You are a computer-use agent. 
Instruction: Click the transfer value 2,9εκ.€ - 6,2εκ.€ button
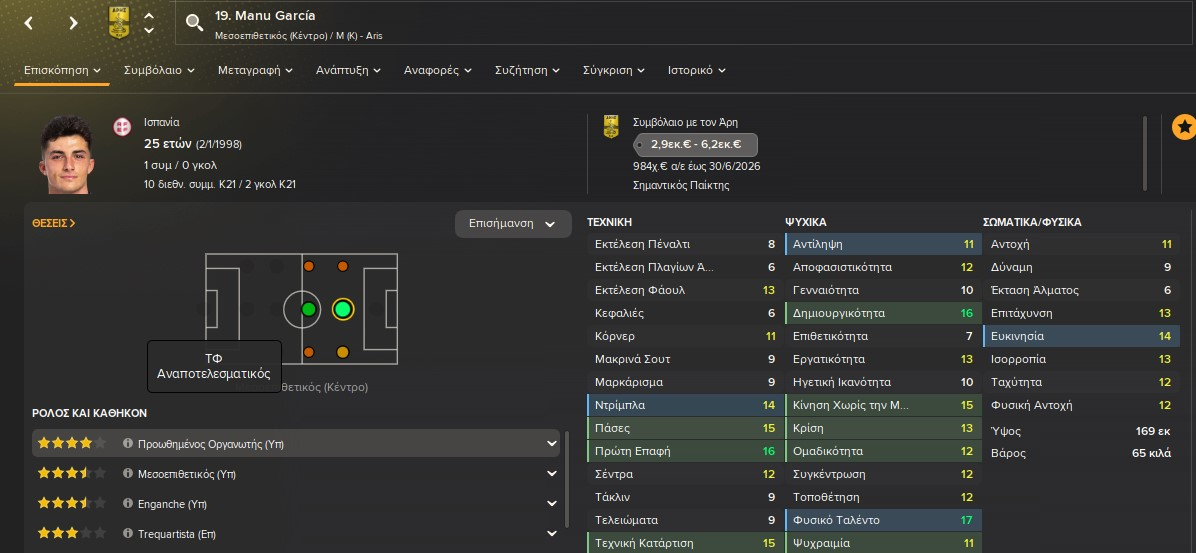point(695,145)
